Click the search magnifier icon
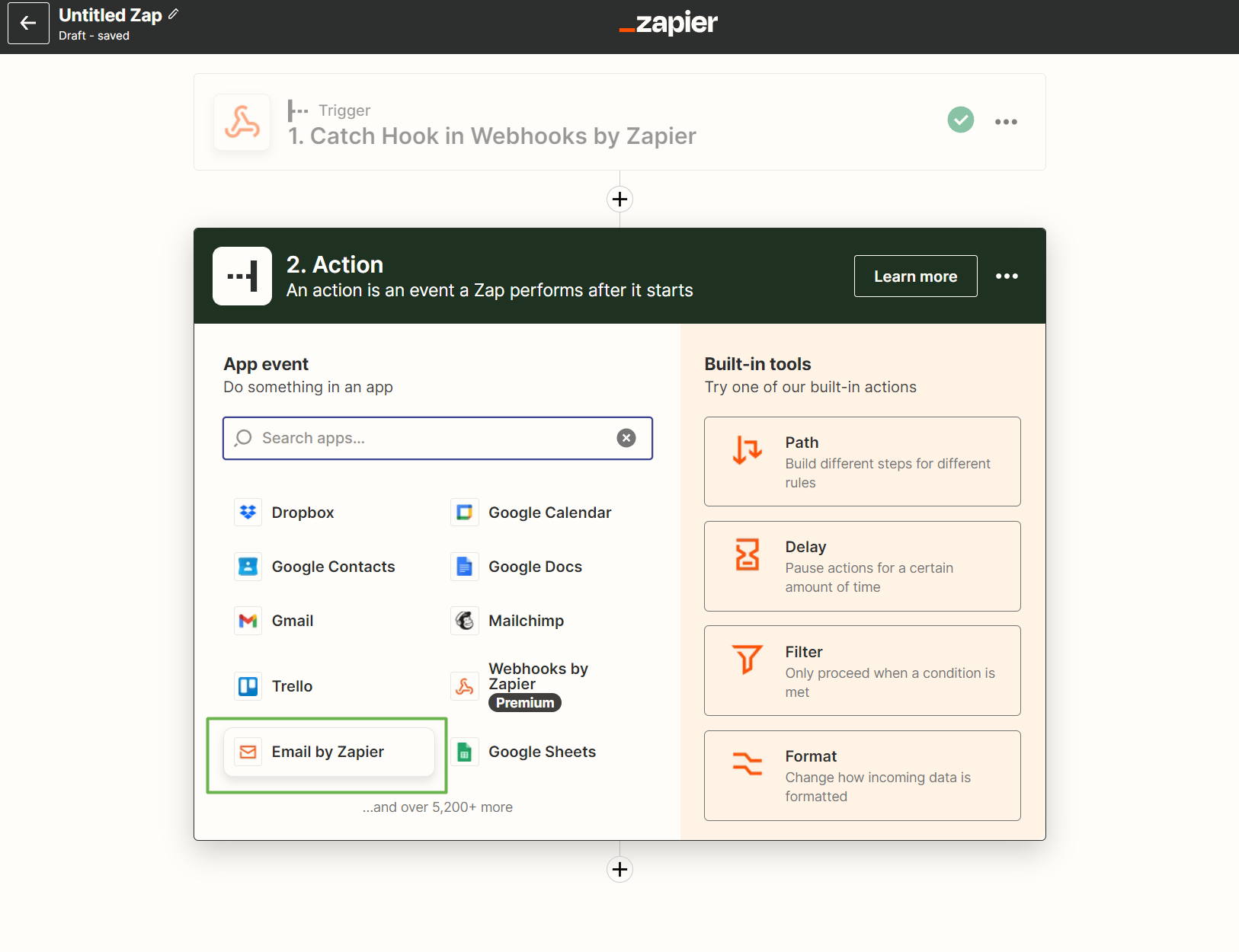This screenshot has width=1239, height=952. 243,438
